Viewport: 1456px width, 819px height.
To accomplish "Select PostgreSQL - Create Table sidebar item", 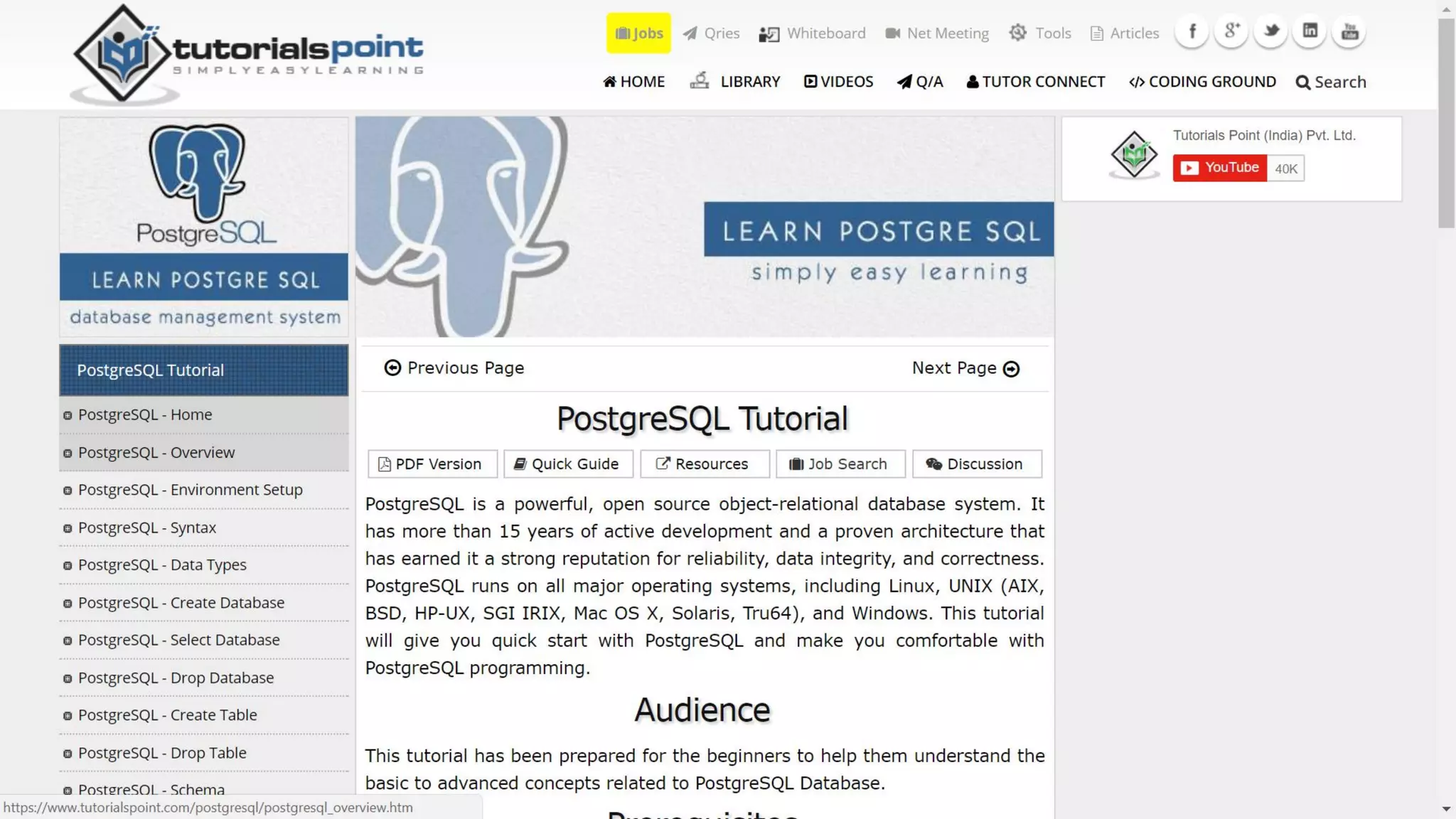I will click(167, 715).
